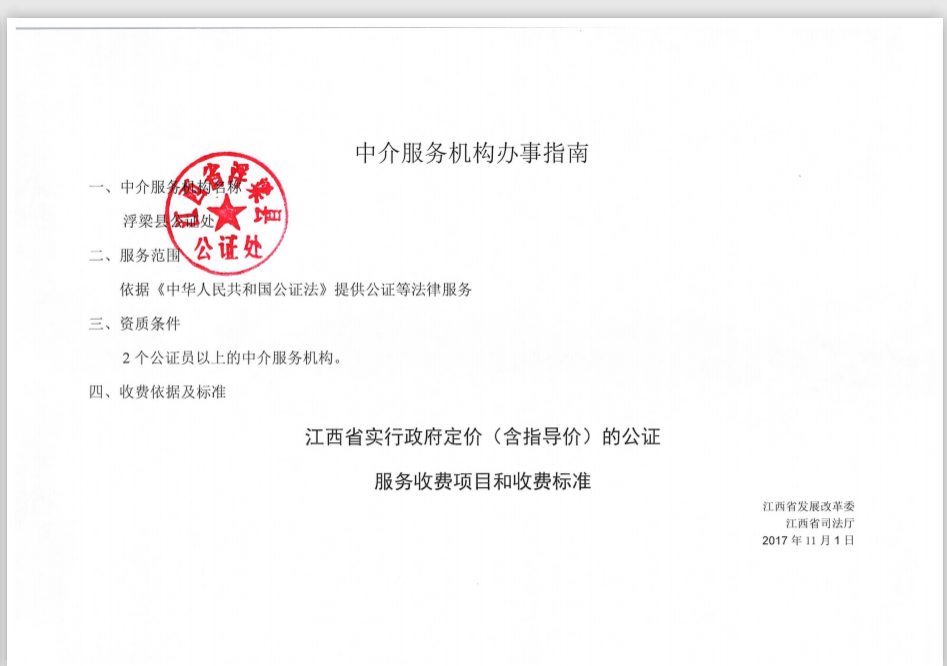947x666 pixels.
Task: Click the line 2个公证员以上的中介服务机构
Action: (x=231, y=358)
